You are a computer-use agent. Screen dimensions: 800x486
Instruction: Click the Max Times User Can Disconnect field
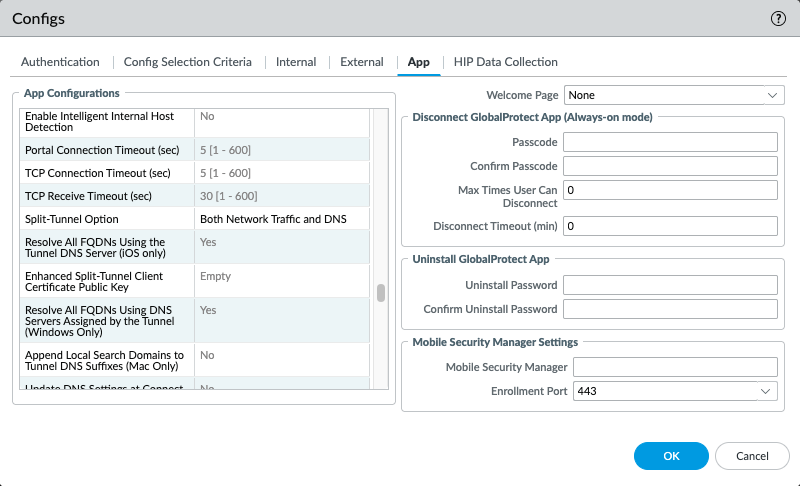click(x=670, y=190)
